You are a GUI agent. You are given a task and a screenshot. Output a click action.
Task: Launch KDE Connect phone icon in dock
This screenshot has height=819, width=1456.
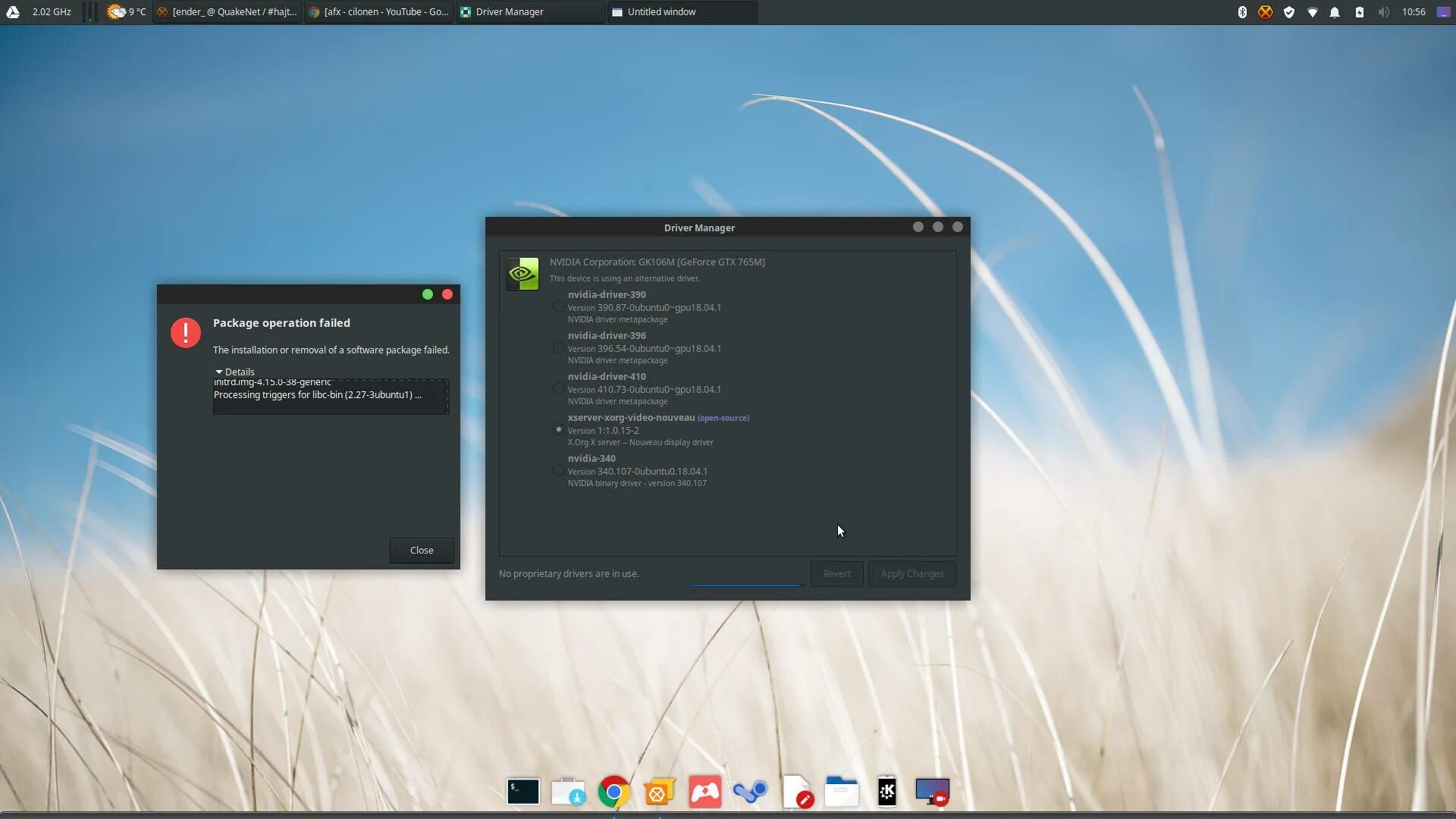coord(887,792)
